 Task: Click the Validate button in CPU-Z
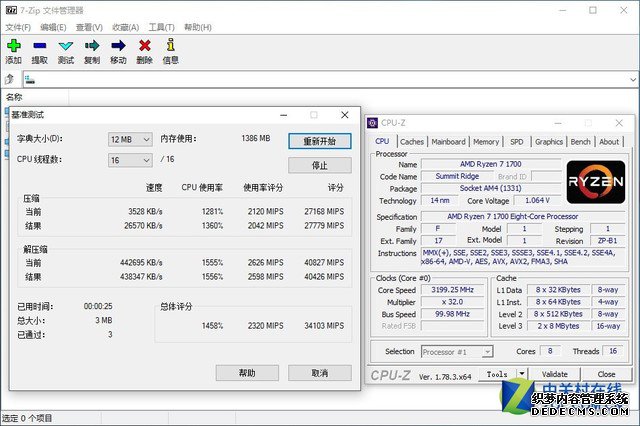pyautogui.click(x=554, y=374)
